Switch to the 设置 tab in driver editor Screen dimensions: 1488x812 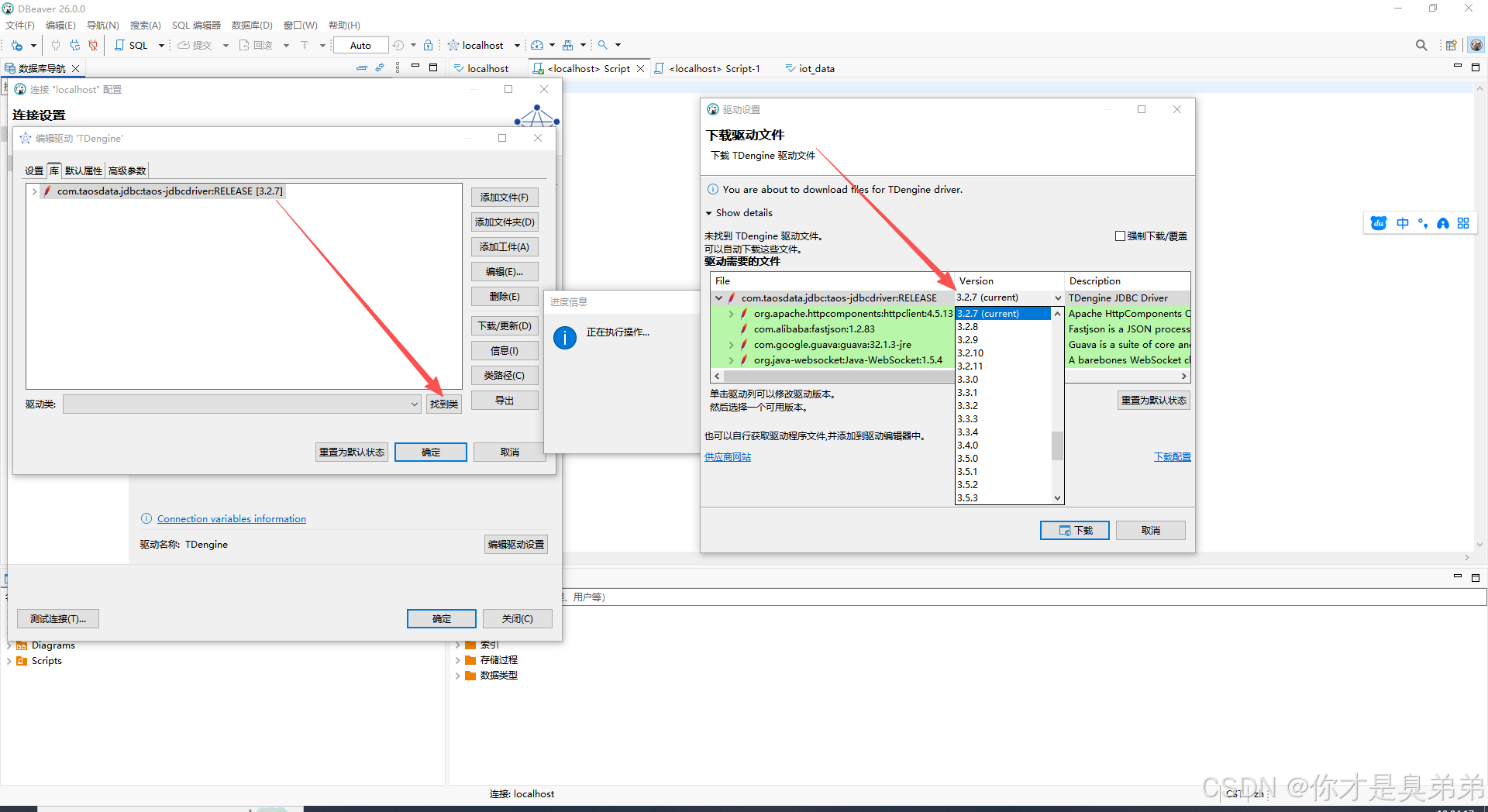pos(34,170)
